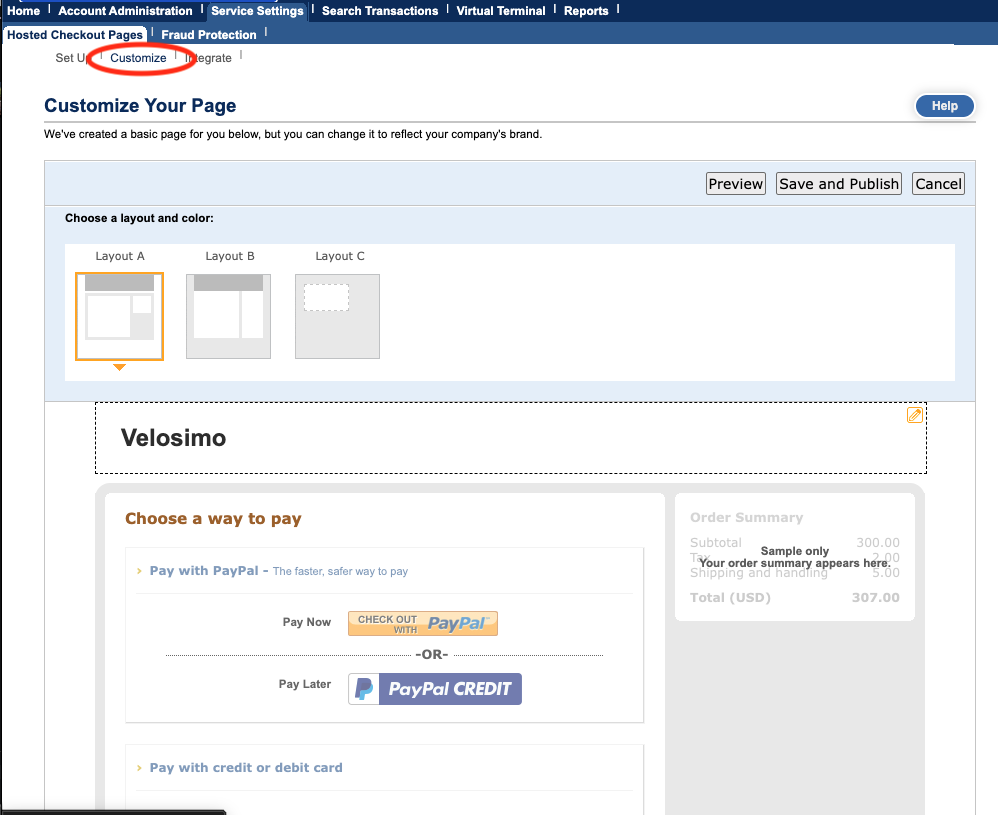
Task: Switch to Fraud Protection tab
Action: click(209, 35)
